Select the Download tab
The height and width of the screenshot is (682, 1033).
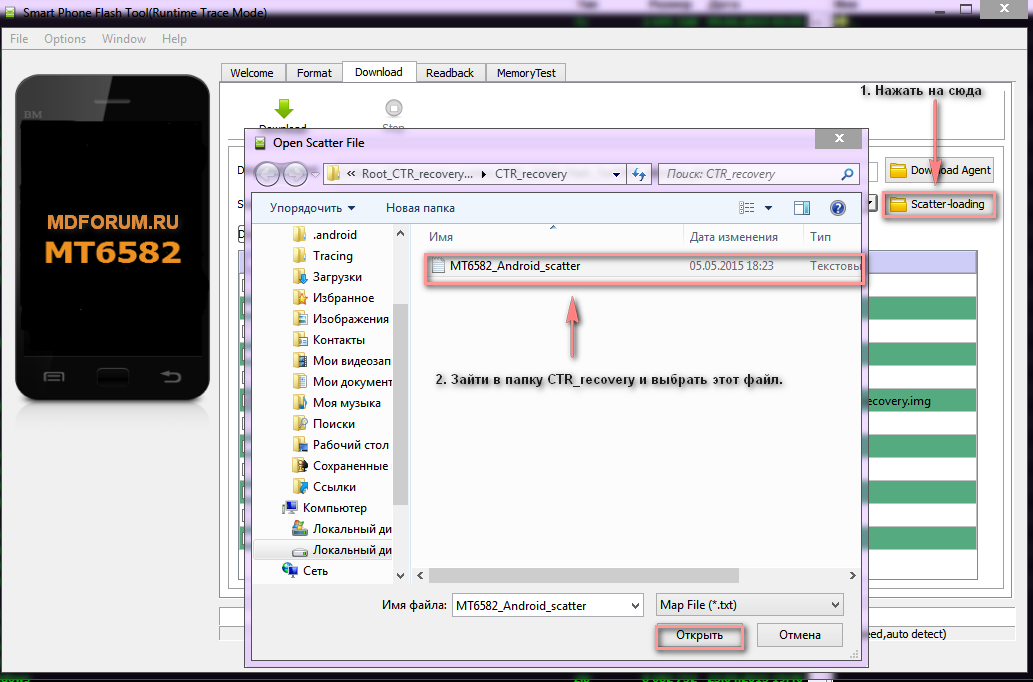(379, 72)
